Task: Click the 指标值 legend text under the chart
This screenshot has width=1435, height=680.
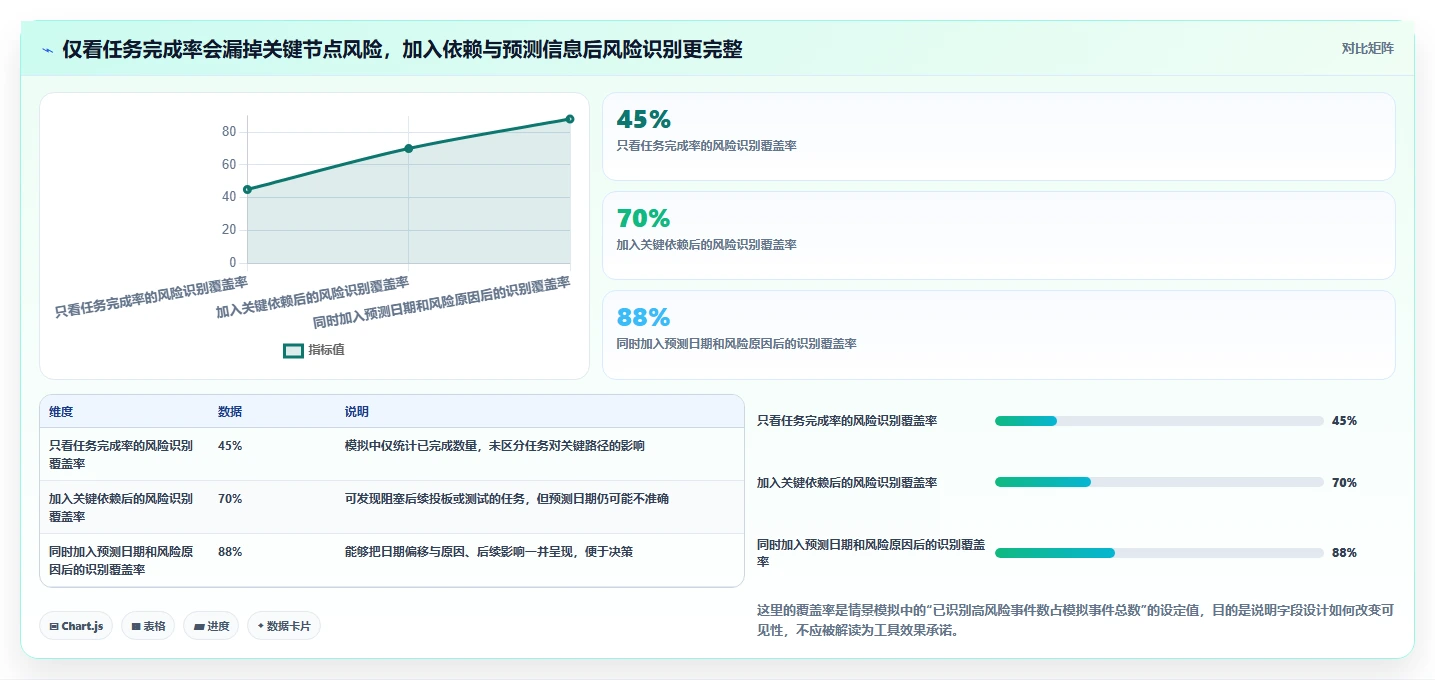Action: point(326,350)
